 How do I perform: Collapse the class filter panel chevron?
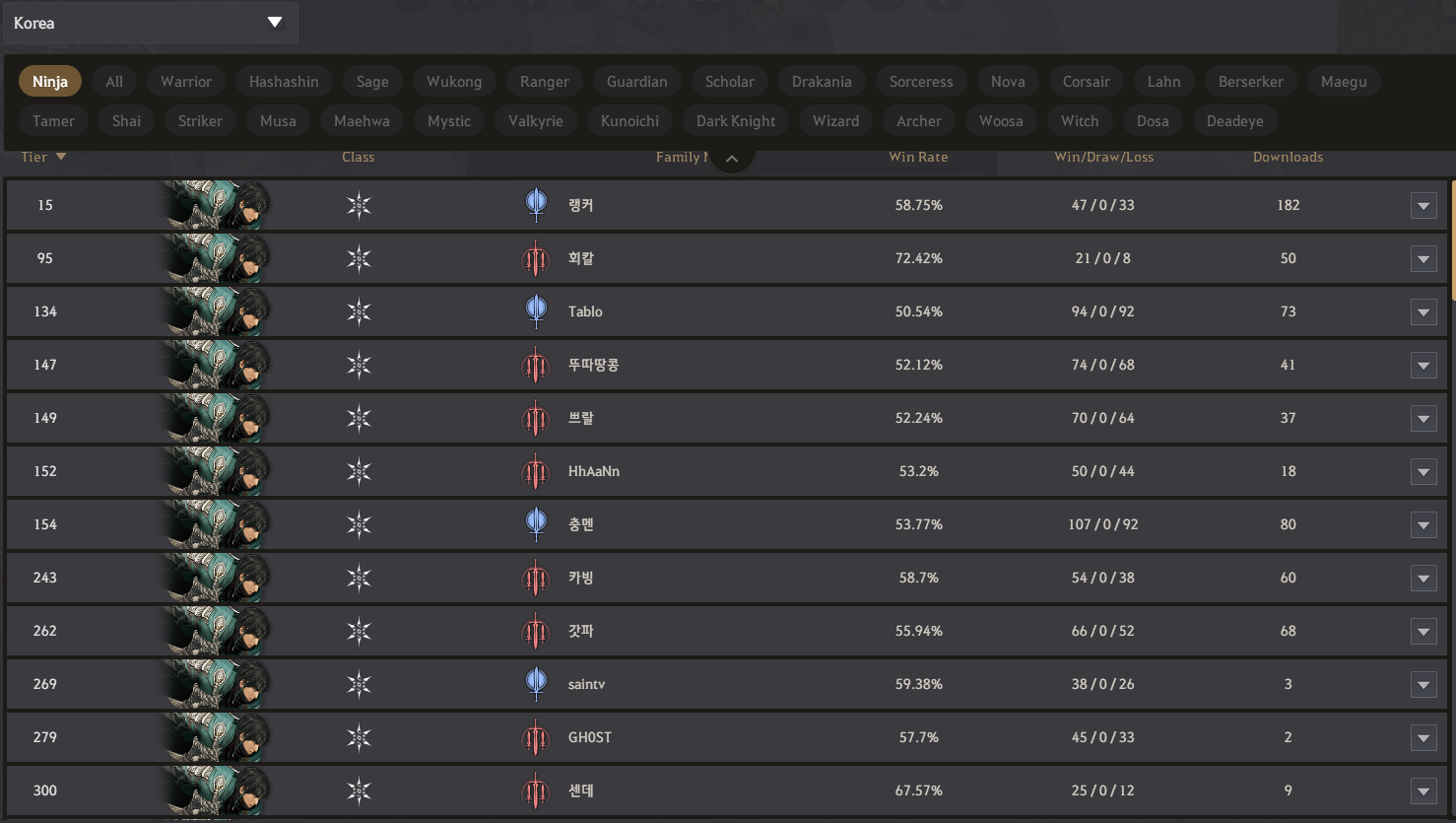click(732, 158)
